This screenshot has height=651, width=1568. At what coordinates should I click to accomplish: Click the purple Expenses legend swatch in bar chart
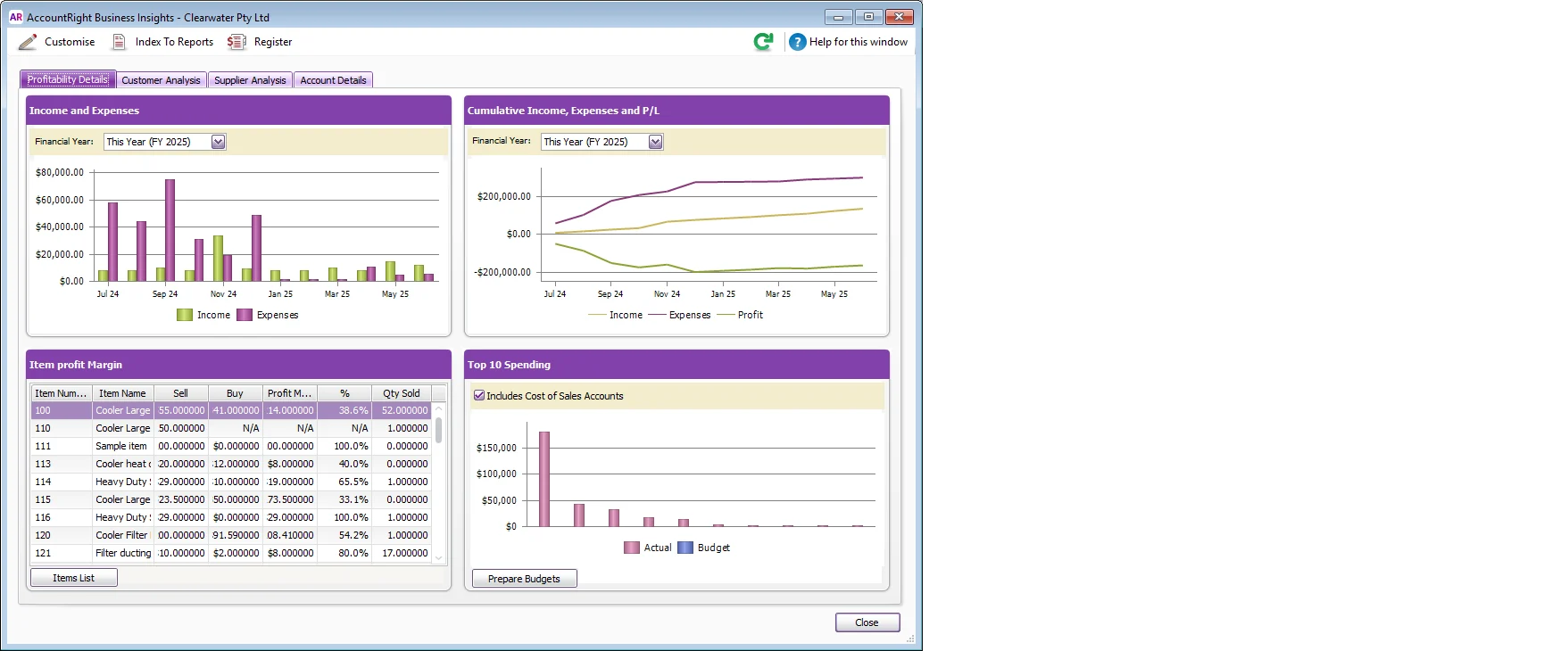click(x=245, y=315)
